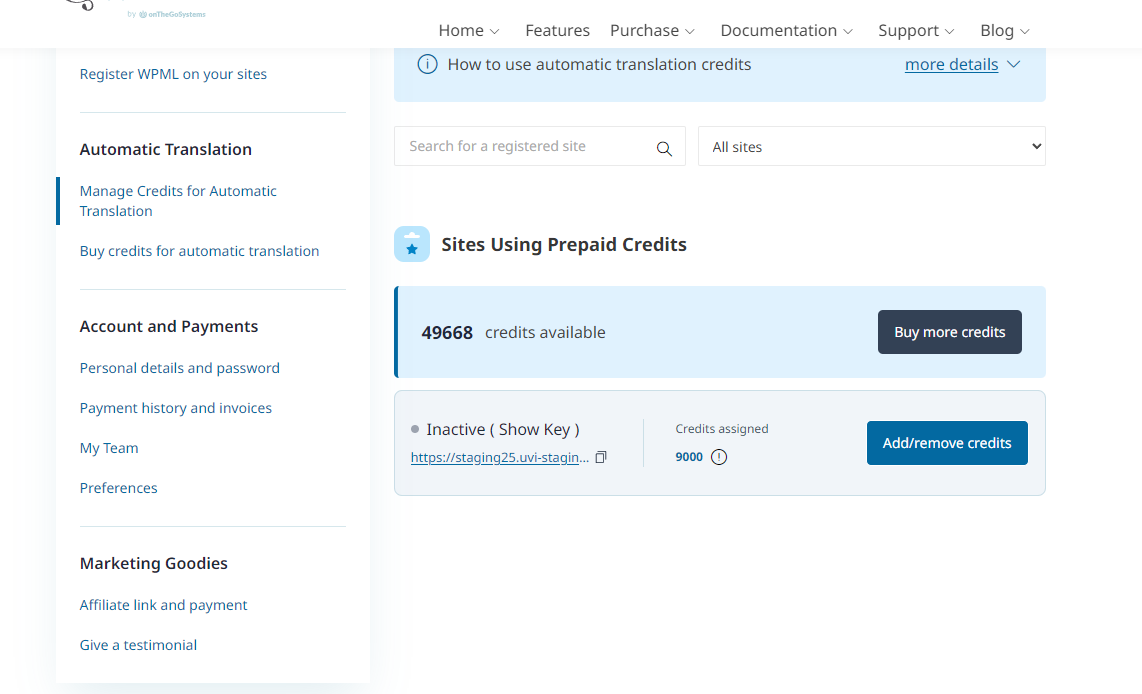The image size is (1142, 694).
Task: Open the Blog menu
Action: [1005, 30]
